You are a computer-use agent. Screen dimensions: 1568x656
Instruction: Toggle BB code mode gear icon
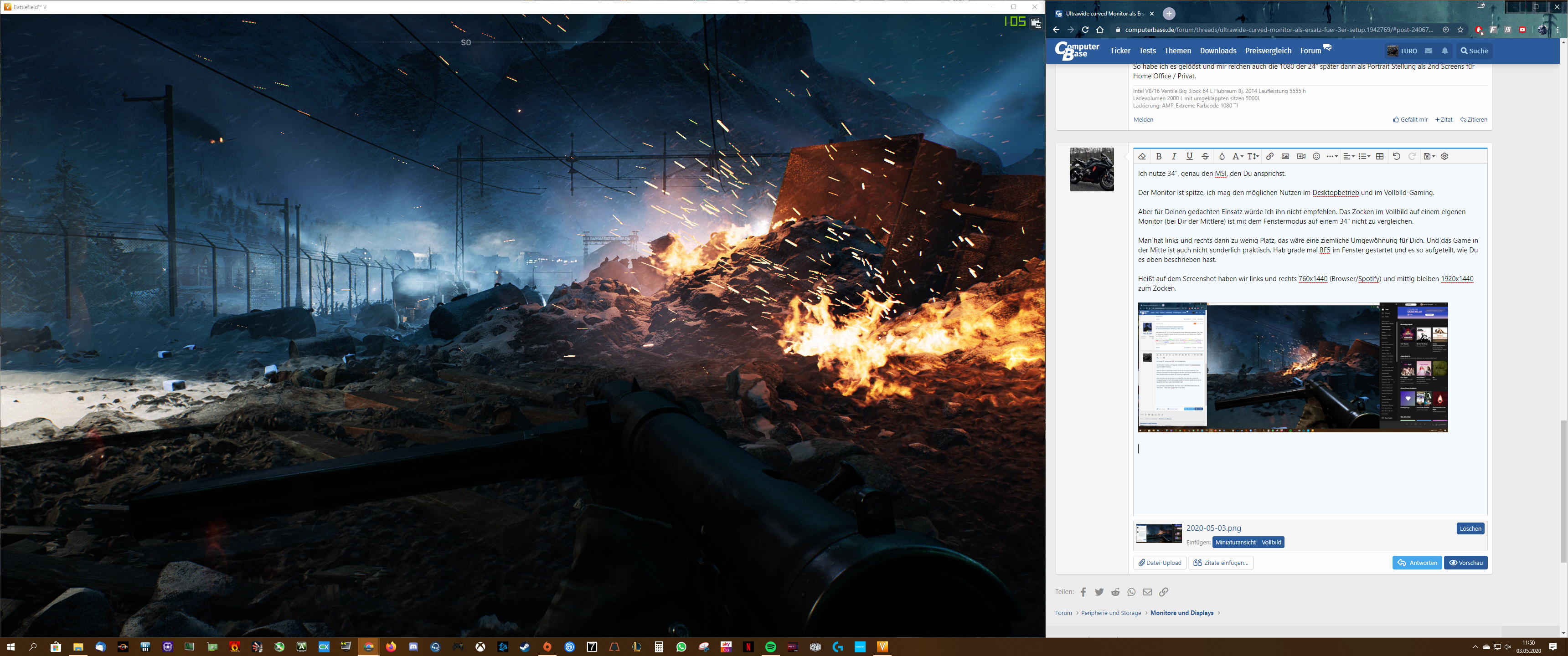(x=1444, y=156)
